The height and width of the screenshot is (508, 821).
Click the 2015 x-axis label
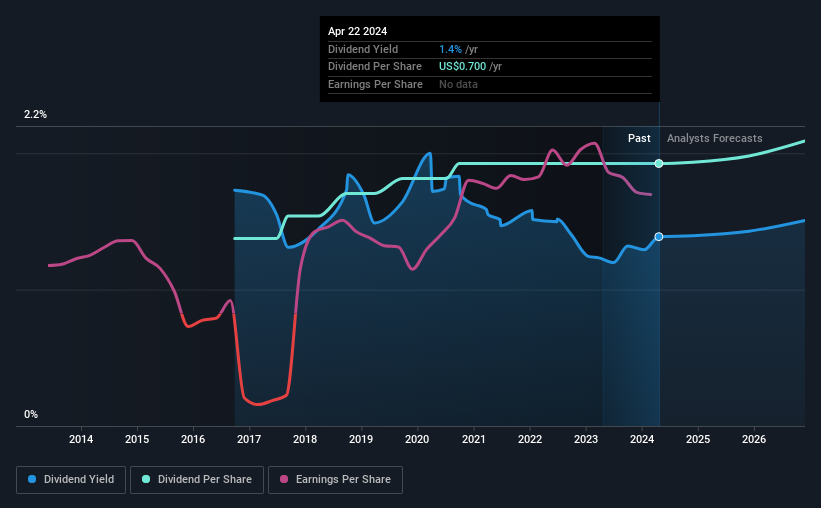137,439
